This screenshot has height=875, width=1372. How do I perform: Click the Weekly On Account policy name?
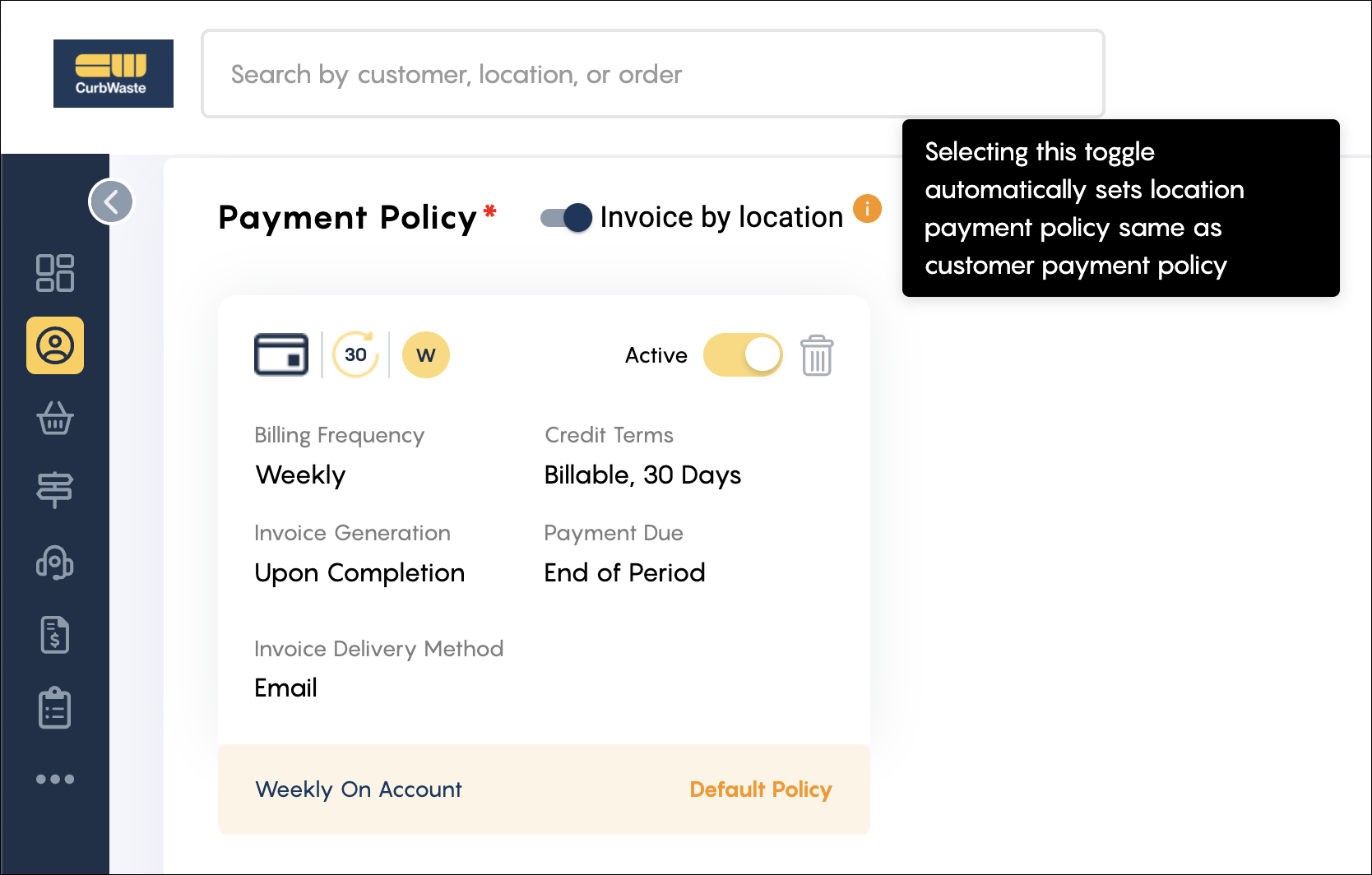[359, 789]
